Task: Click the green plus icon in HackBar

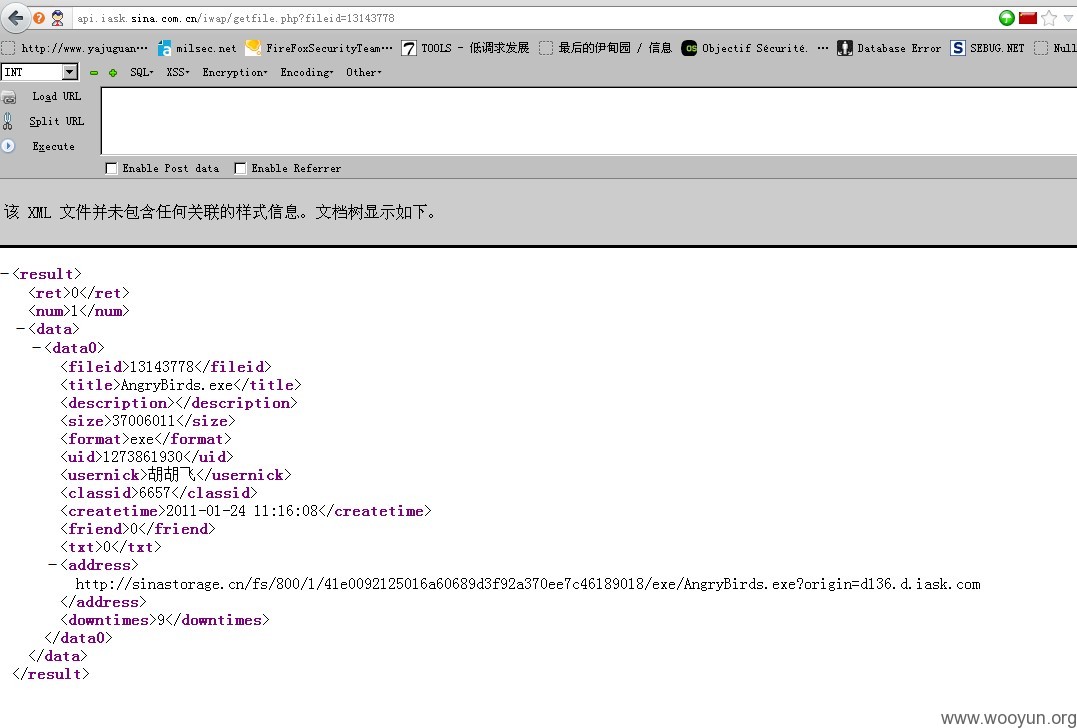Action: pos(113,72)
